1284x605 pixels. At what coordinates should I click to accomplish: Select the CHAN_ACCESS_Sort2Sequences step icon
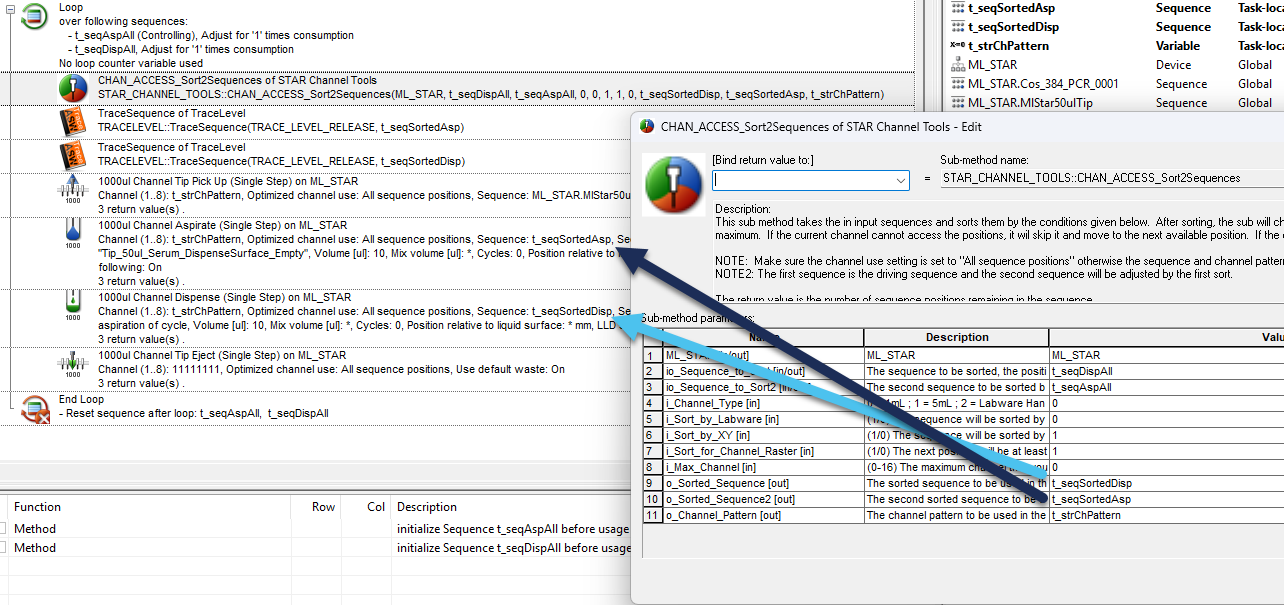click(73, 88)
